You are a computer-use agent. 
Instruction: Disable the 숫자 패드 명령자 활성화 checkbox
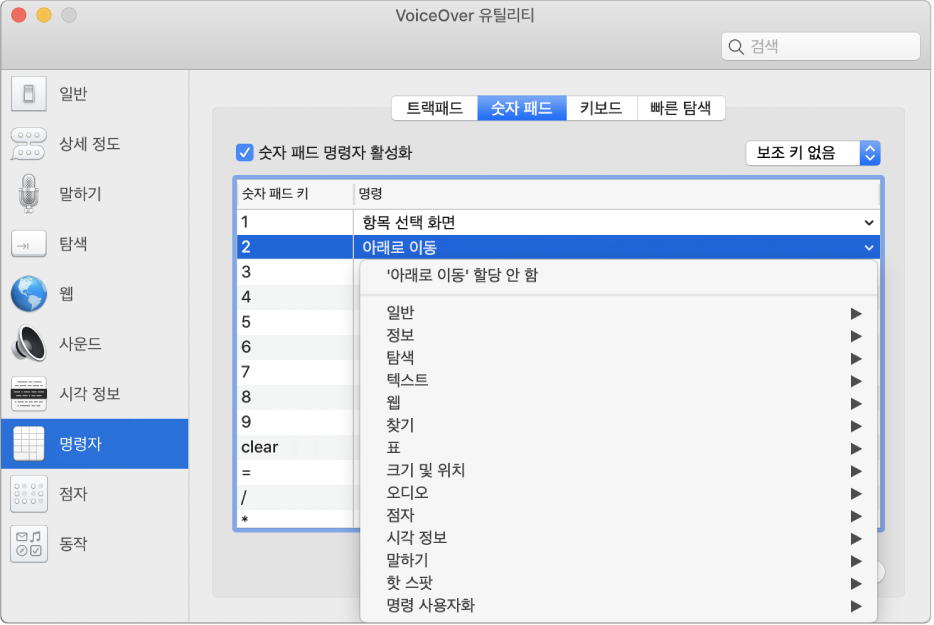coord(242,151)
